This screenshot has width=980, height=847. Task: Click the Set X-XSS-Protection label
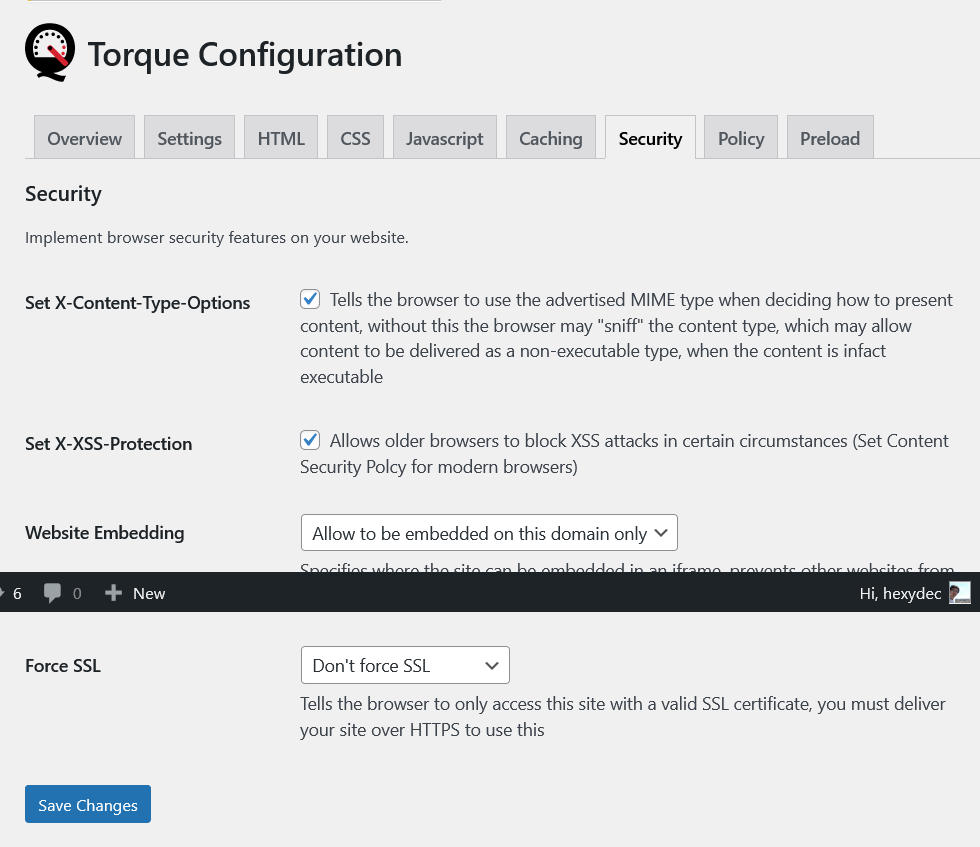click(x=109, y=444)
